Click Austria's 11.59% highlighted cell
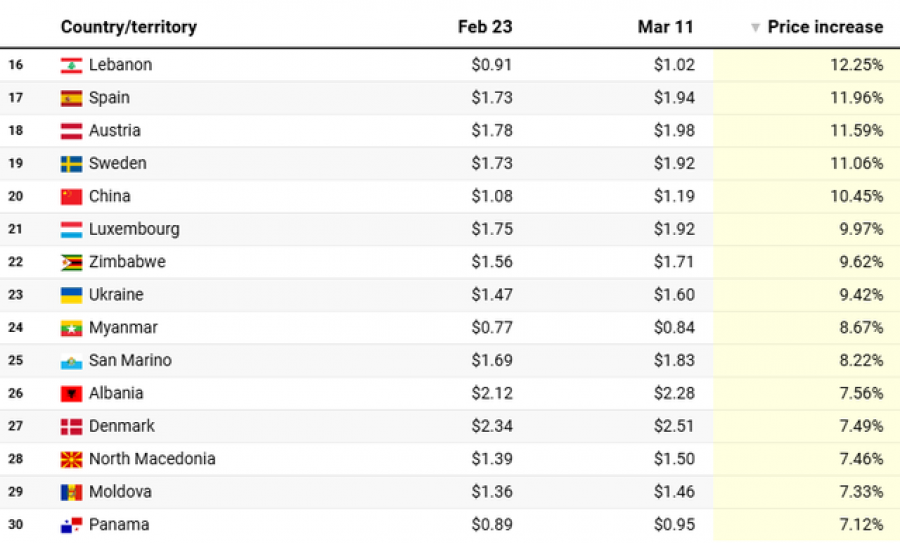Screen dimensions: 900x543 click(x=806, y=130)
